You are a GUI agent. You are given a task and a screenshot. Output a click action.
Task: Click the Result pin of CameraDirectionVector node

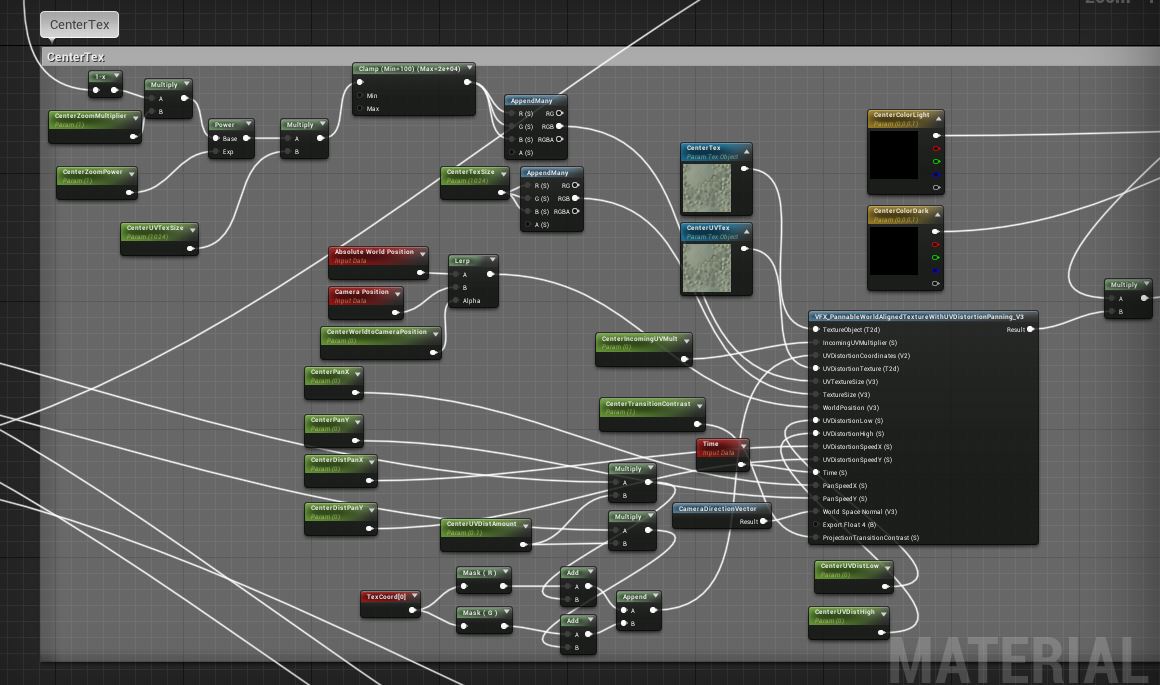point(763,521)
